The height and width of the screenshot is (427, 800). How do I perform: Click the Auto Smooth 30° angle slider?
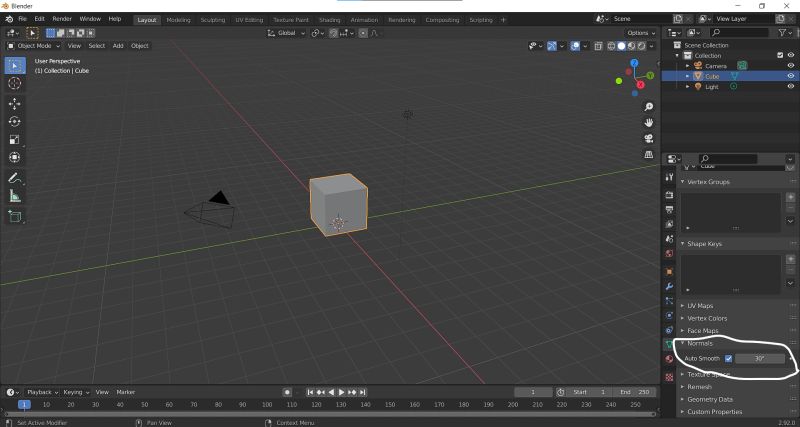(x=760, y=359)
